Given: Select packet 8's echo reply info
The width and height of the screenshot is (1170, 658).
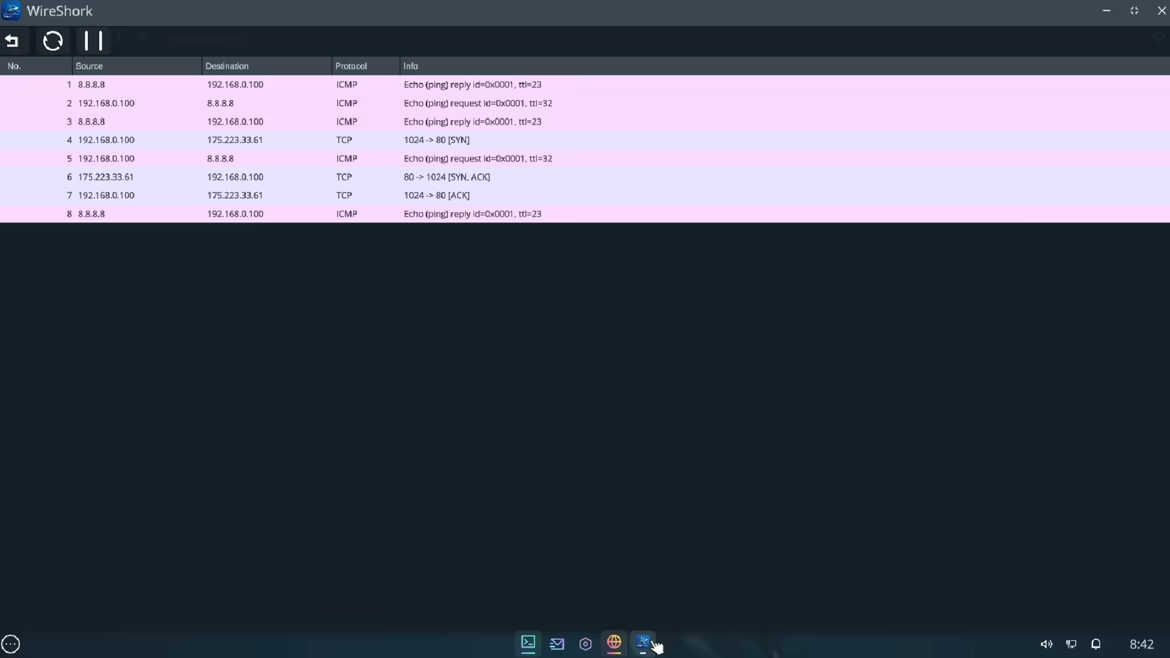Looking at the screenshot, I should pos(472,214).
